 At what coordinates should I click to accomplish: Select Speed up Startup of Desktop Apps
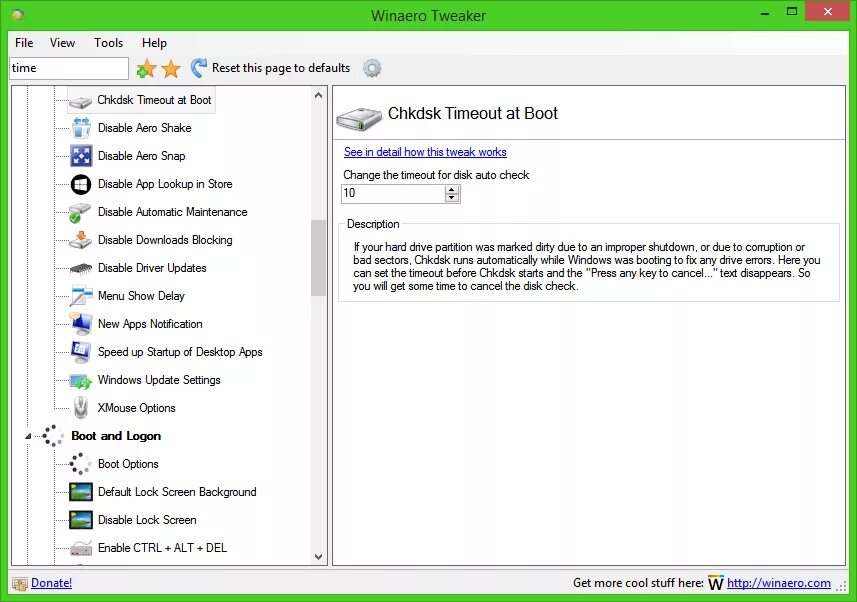point(180,352)
